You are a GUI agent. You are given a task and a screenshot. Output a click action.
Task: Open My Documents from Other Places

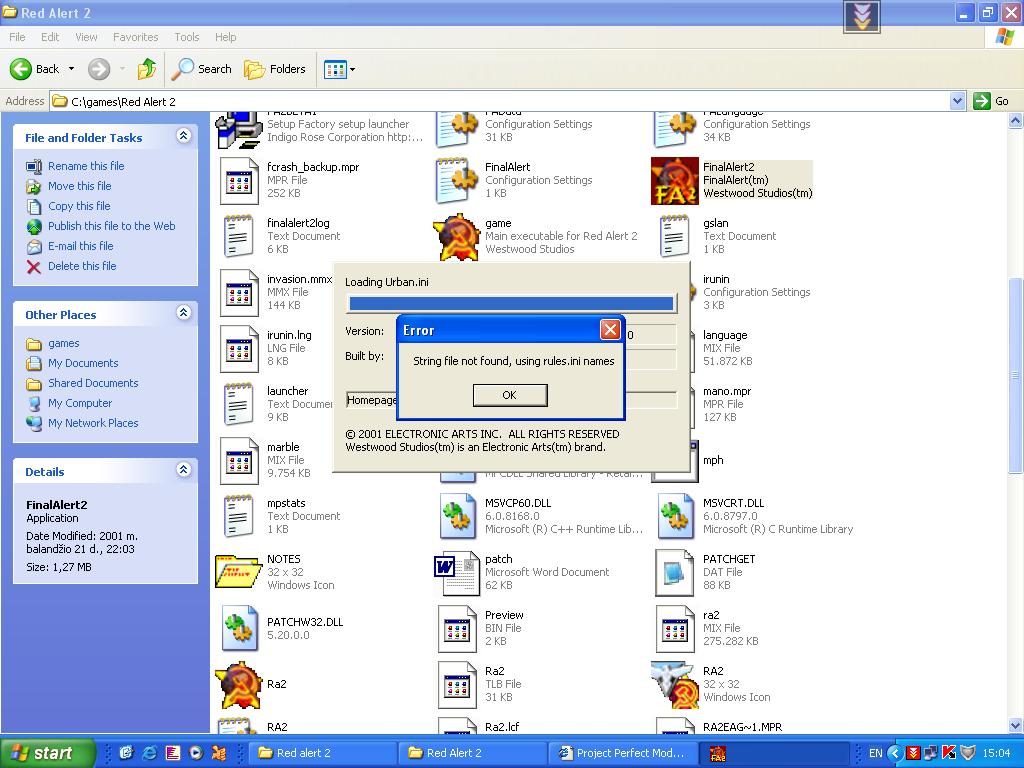(x=83, y=363)
